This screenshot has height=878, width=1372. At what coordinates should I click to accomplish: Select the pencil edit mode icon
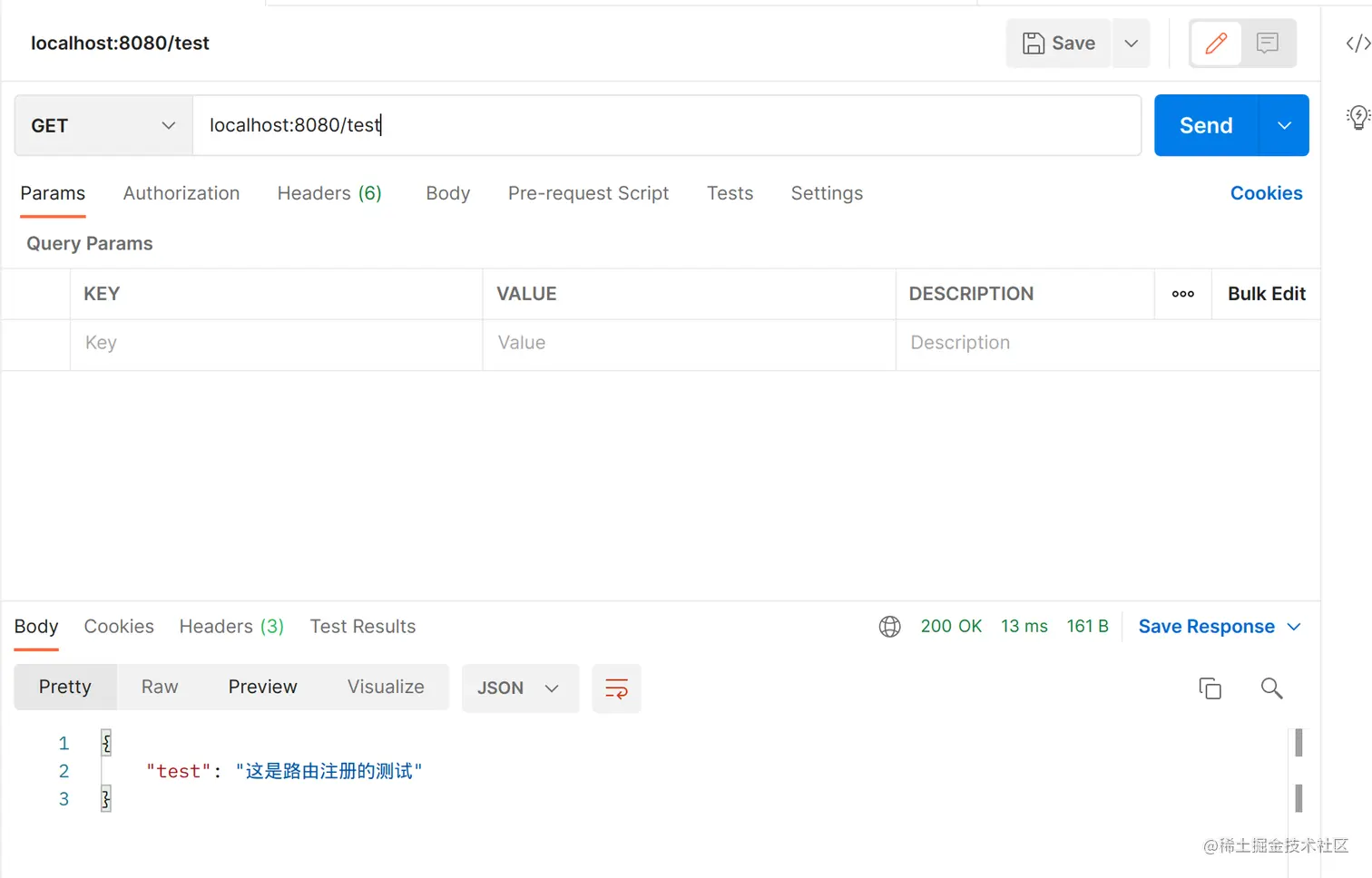[1216, 44]
